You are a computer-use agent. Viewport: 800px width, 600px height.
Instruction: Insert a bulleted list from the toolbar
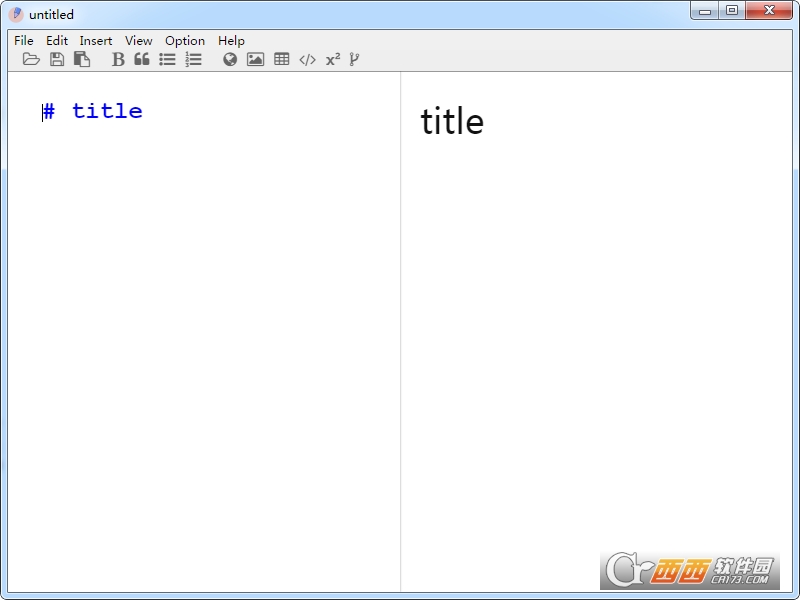coord(167,59)
